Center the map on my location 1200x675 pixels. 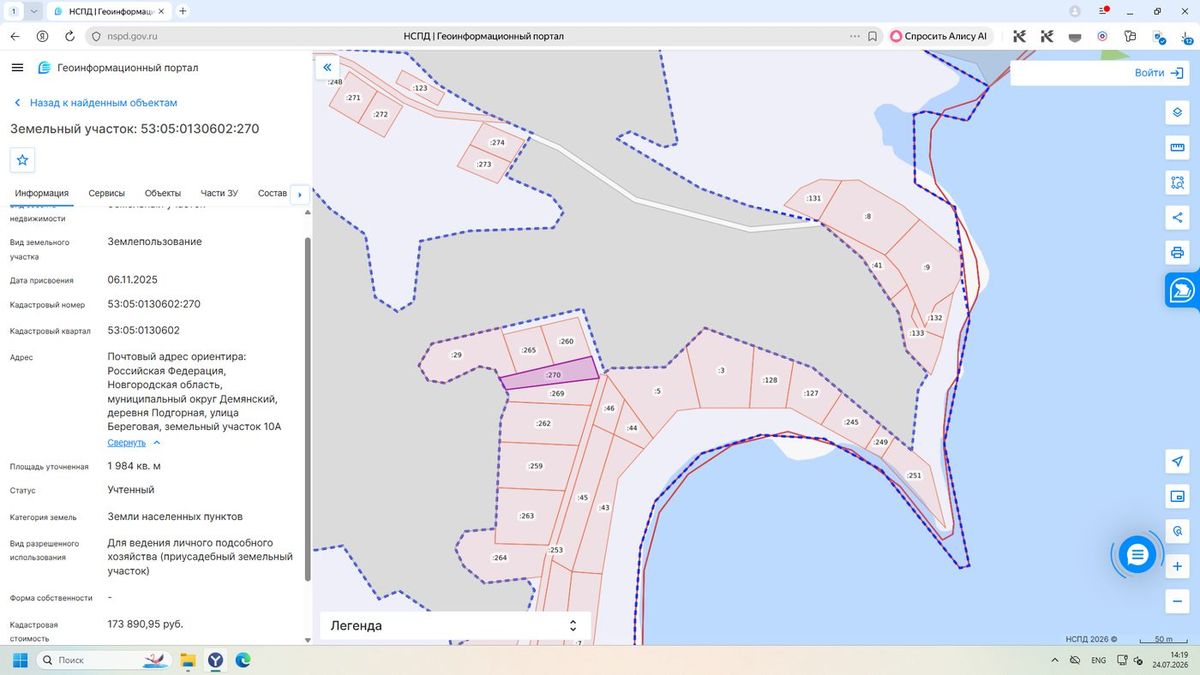click(1177, 461)
